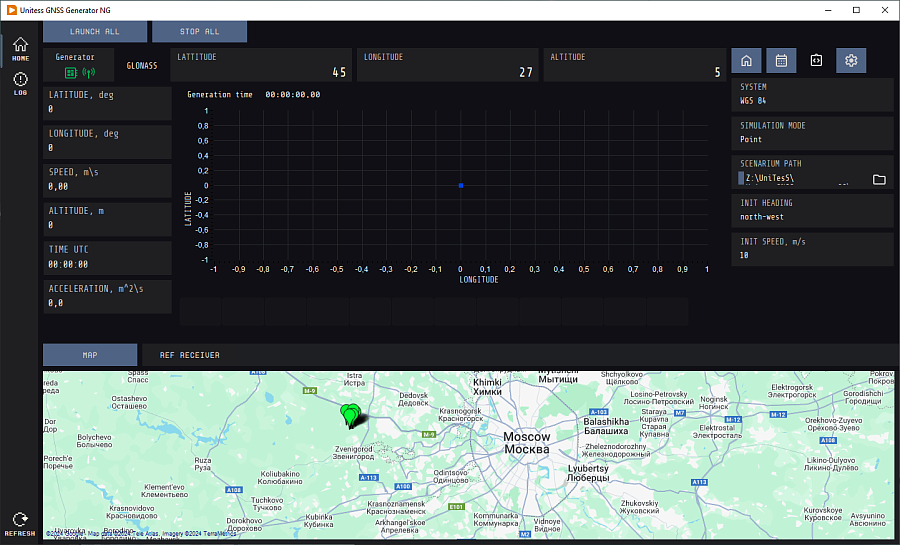Open the Log section in sidebar

click(20, 82)
